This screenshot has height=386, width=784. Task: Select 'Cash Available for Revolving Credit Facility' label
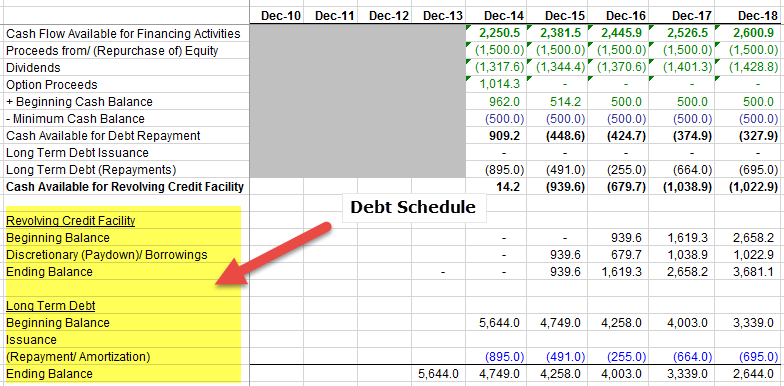tap(124, 187)
